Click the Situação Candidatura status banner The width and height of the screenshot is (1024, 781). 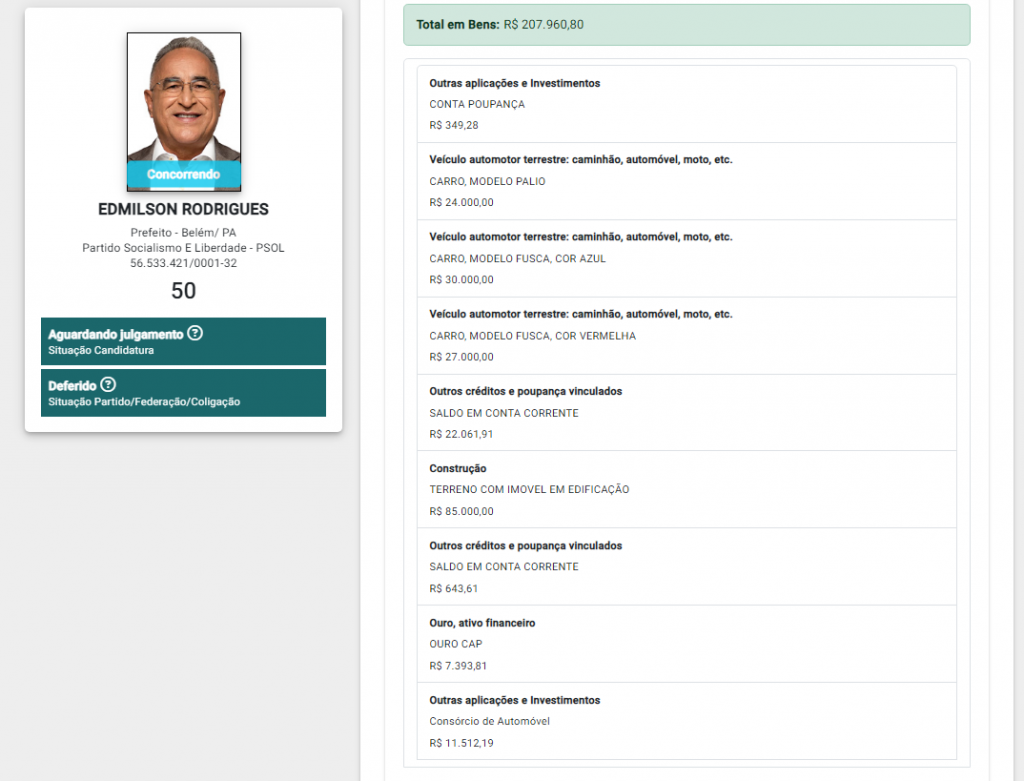point(183,342)
